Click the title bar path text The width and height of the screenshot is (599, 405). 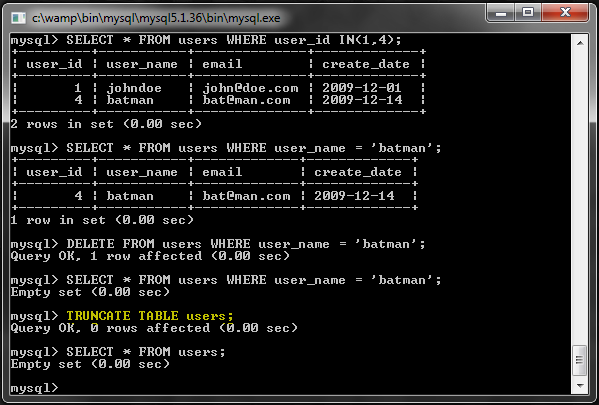coord(156,18)
